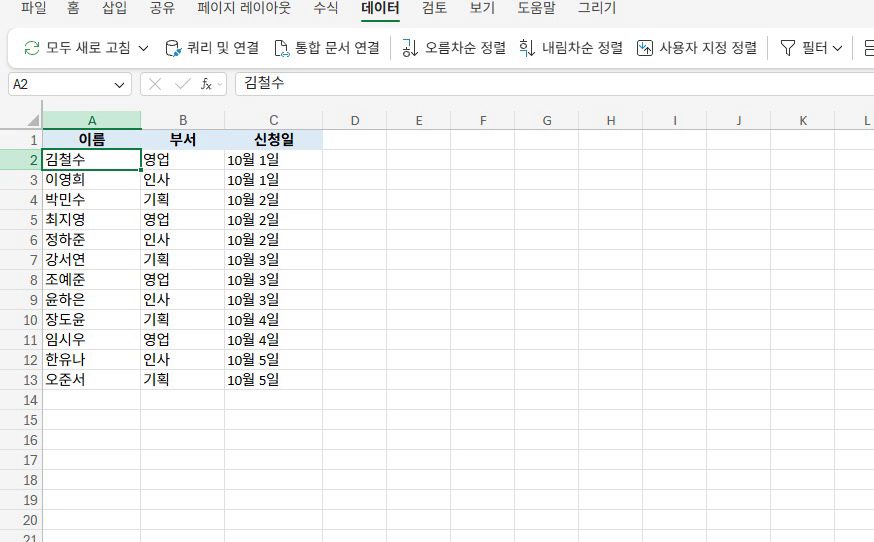Select row 20 header

[x=21, y=520]
